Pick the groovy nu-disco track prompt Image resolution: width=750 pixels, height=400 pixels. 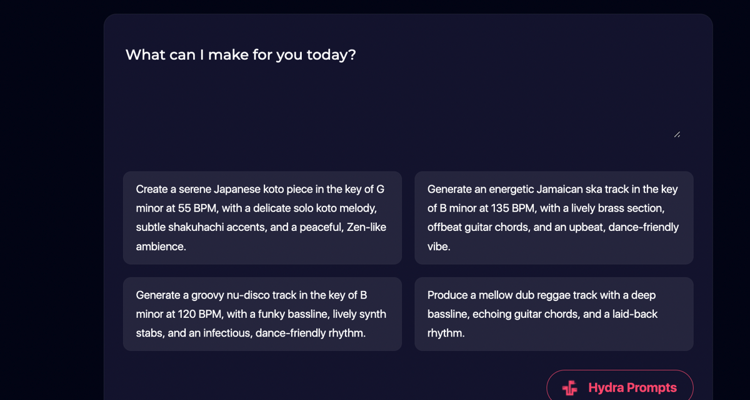(262, 314)
